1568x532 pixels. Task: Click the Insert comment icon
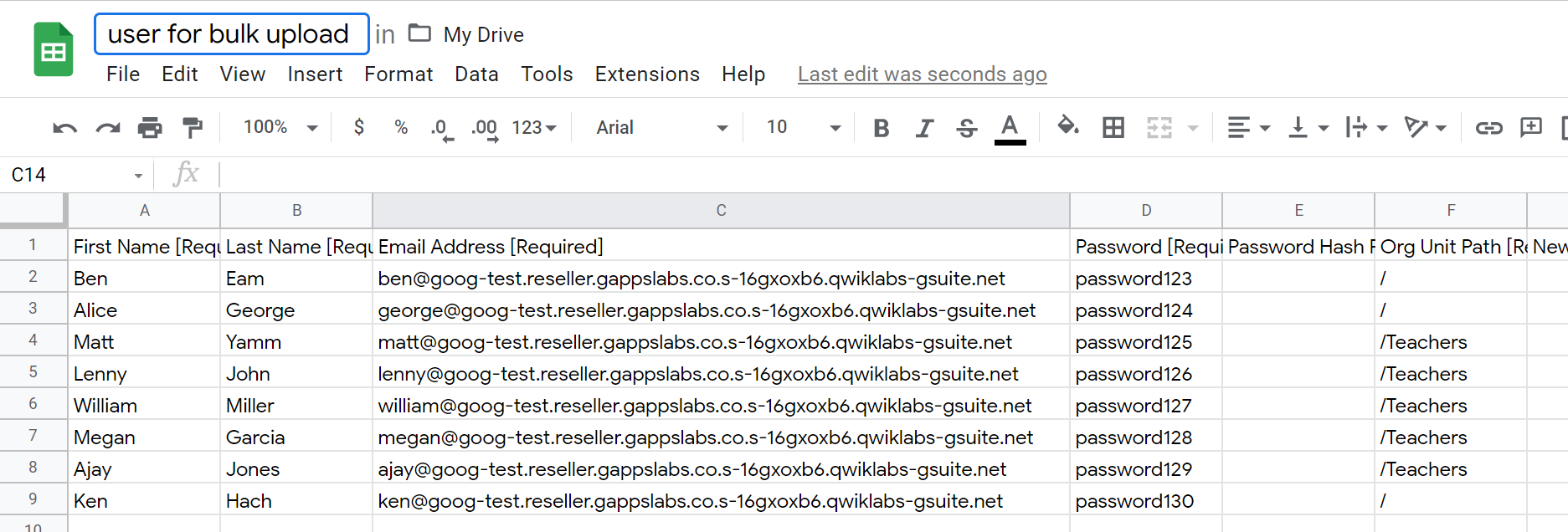[1530, 128]
